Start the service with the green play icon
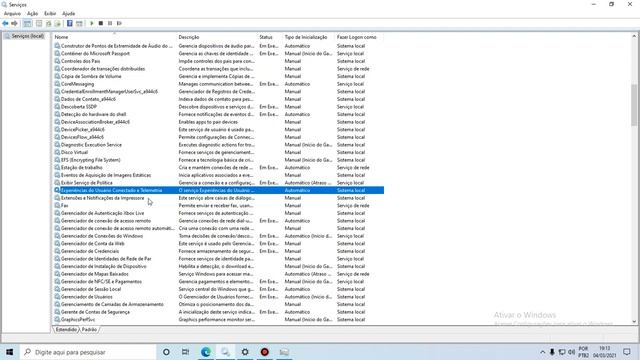Viewport: 640px width, 360px height. tap(92, 24)
